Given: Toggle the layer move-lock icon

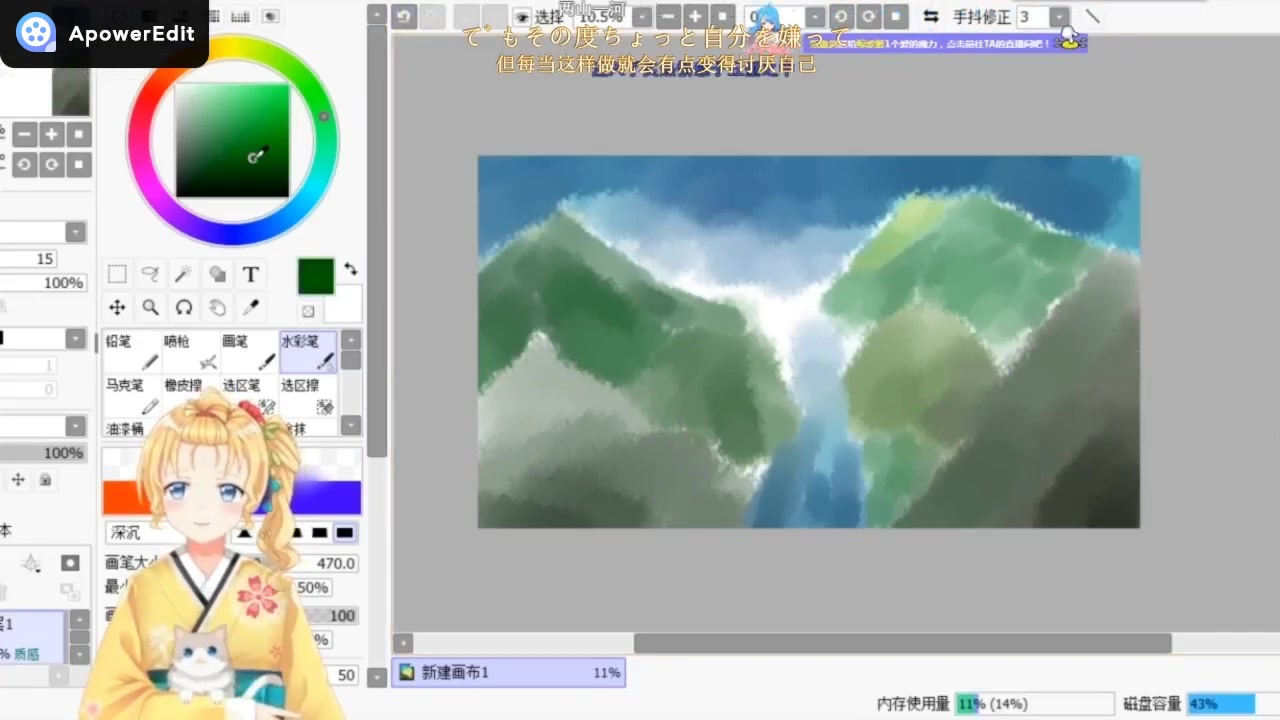Looking at the screenshot, I should (18, 480).
